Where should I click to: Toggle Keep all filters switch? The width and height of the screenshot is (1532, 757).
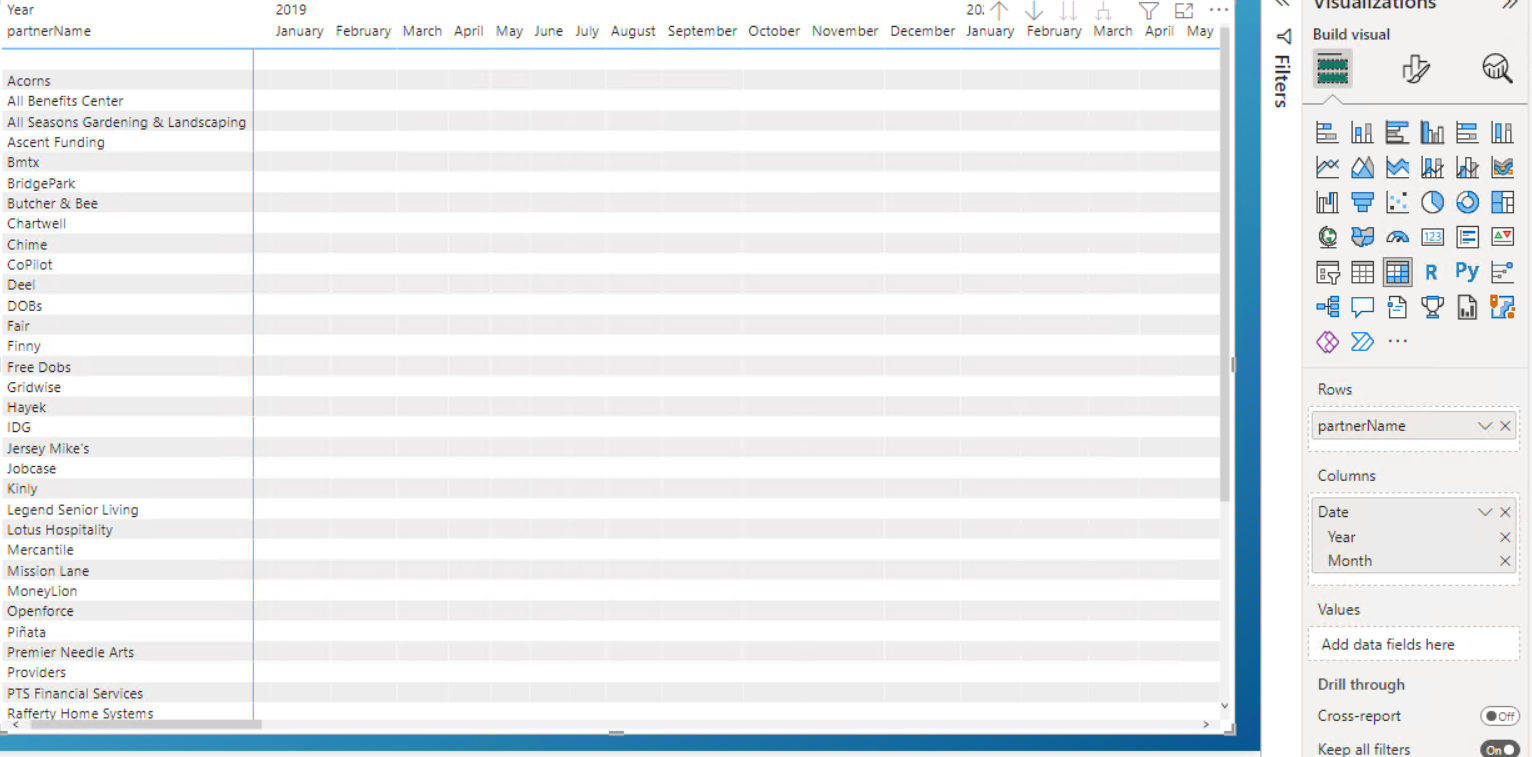pos(1499,749)
